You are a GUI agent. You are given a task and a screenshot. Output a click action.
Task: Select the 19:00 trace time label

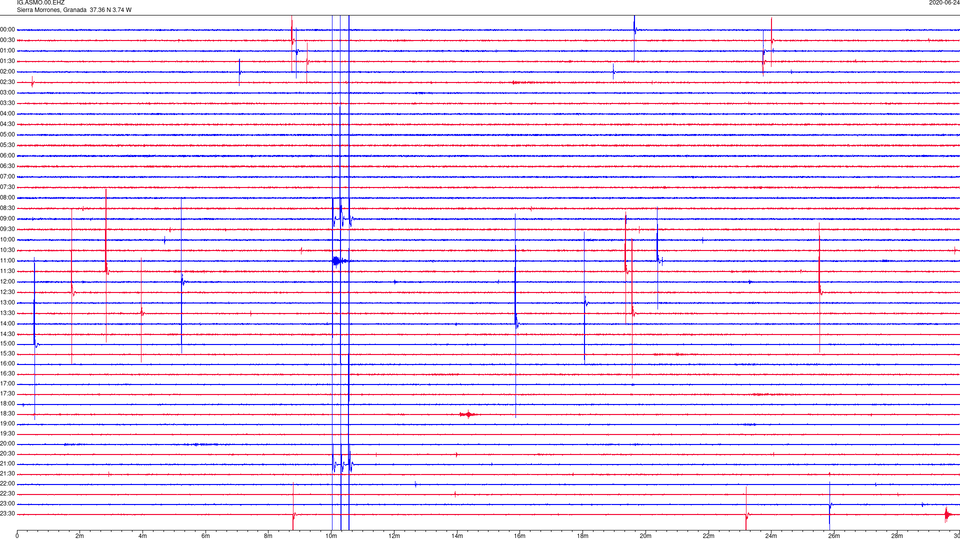(8, 424)
